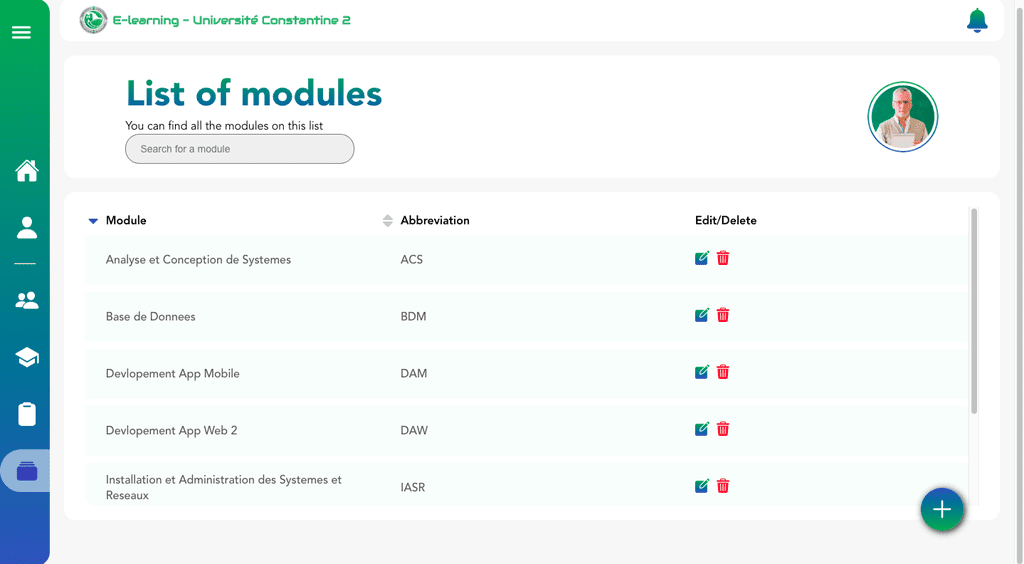Image resolution: width=1024 pixels, height=564 pixels.
Task: Click the add module plus button
Action: (x=942, y=509)
